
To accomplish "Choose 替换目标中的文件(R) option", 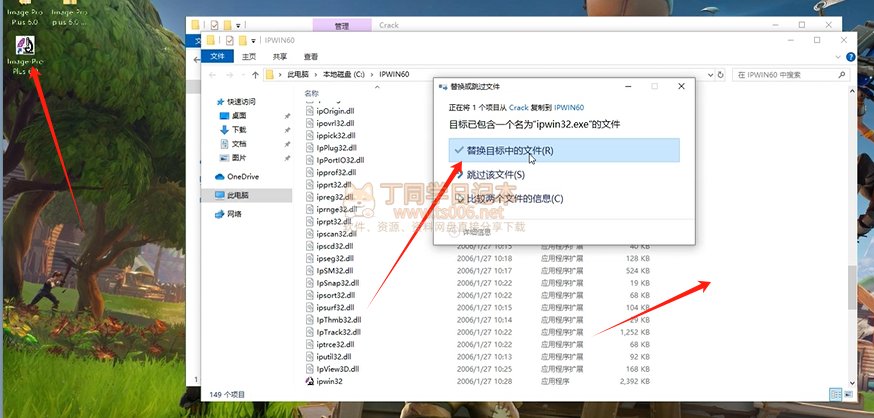I will pyautogui.click(x=564, y=150).
